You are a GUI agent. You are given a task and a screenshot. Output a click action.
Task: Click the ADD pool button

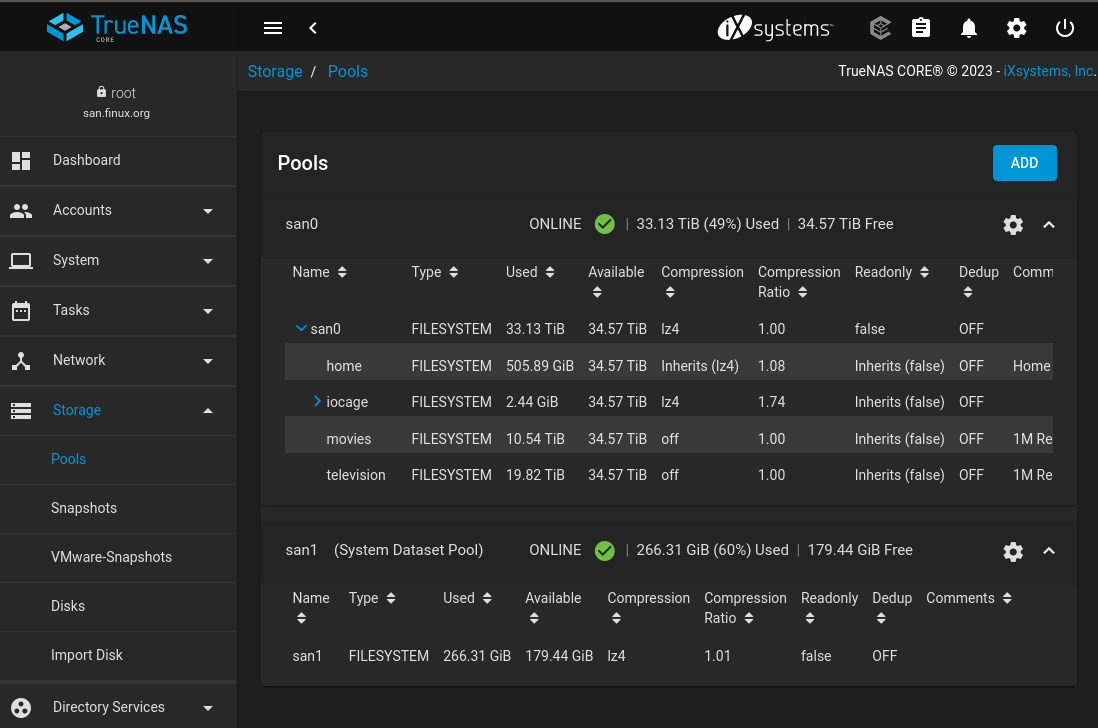[1024, 163]
